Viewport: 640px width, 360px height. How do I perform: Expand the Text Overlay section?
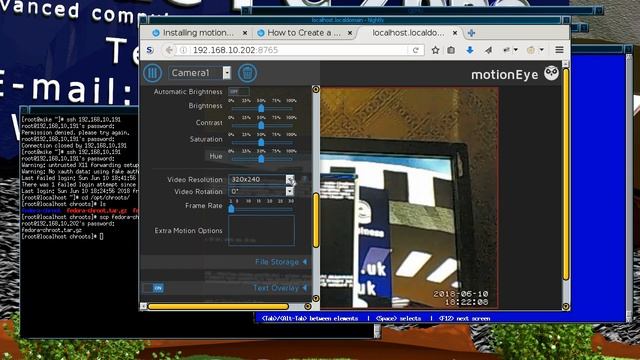point(280,288)
